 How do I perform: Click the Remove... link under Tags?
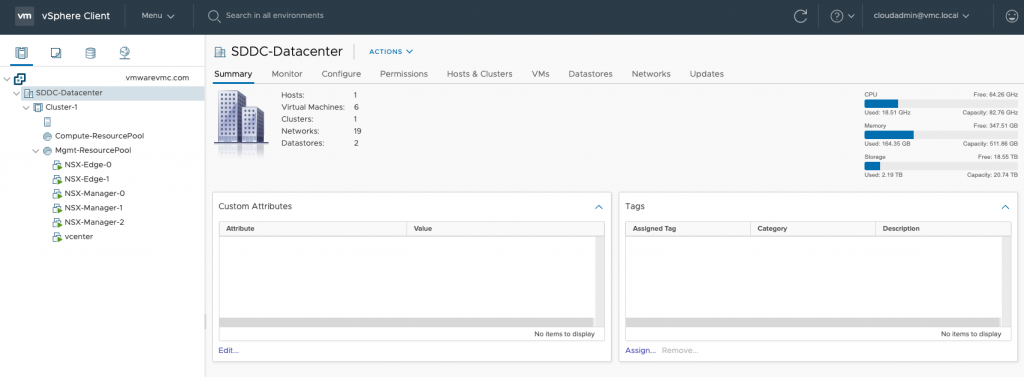pos(680,350)
